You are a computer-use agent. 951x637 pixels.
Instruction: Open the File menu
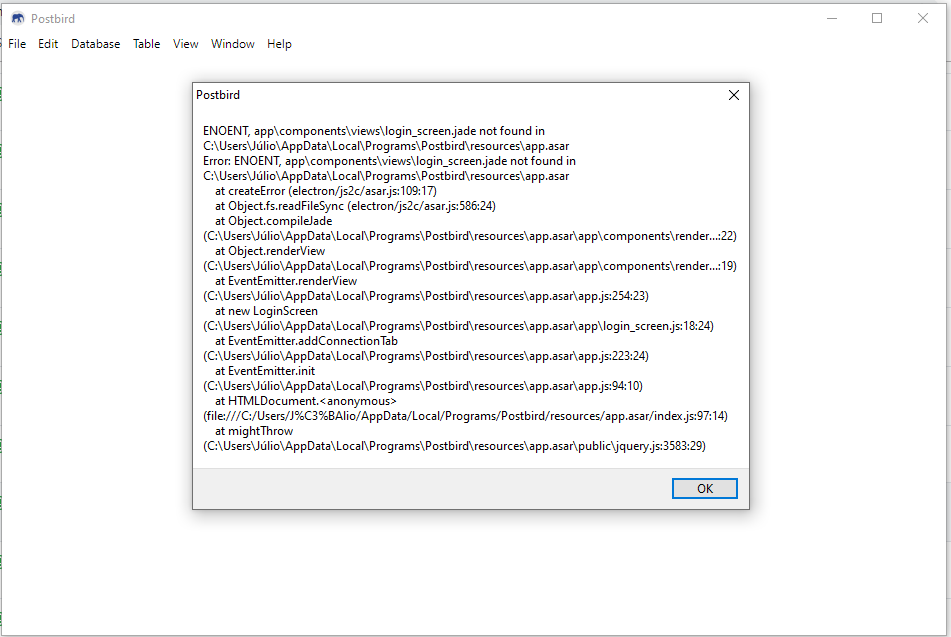click(16, 44)
